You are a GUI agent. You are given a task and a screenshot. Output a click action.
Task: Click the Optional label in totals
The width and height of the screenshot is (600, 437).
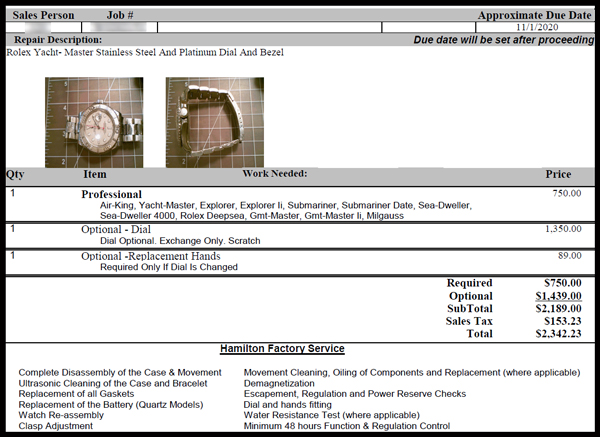471,296
